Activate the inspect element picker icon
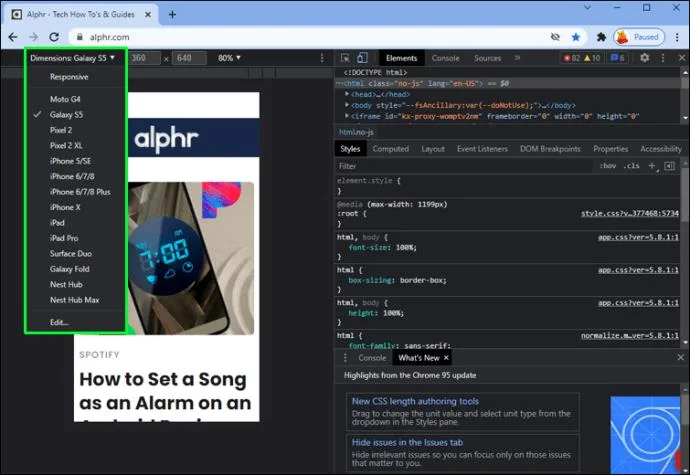 345,58
